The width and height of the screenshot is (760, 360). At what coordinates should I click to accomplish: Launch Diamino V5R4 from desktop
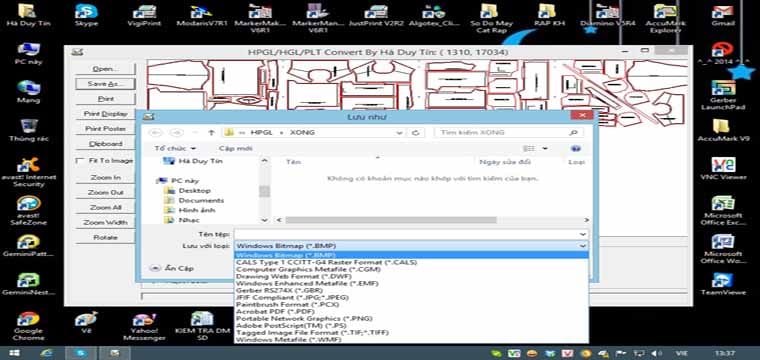(x=607, y=15)
